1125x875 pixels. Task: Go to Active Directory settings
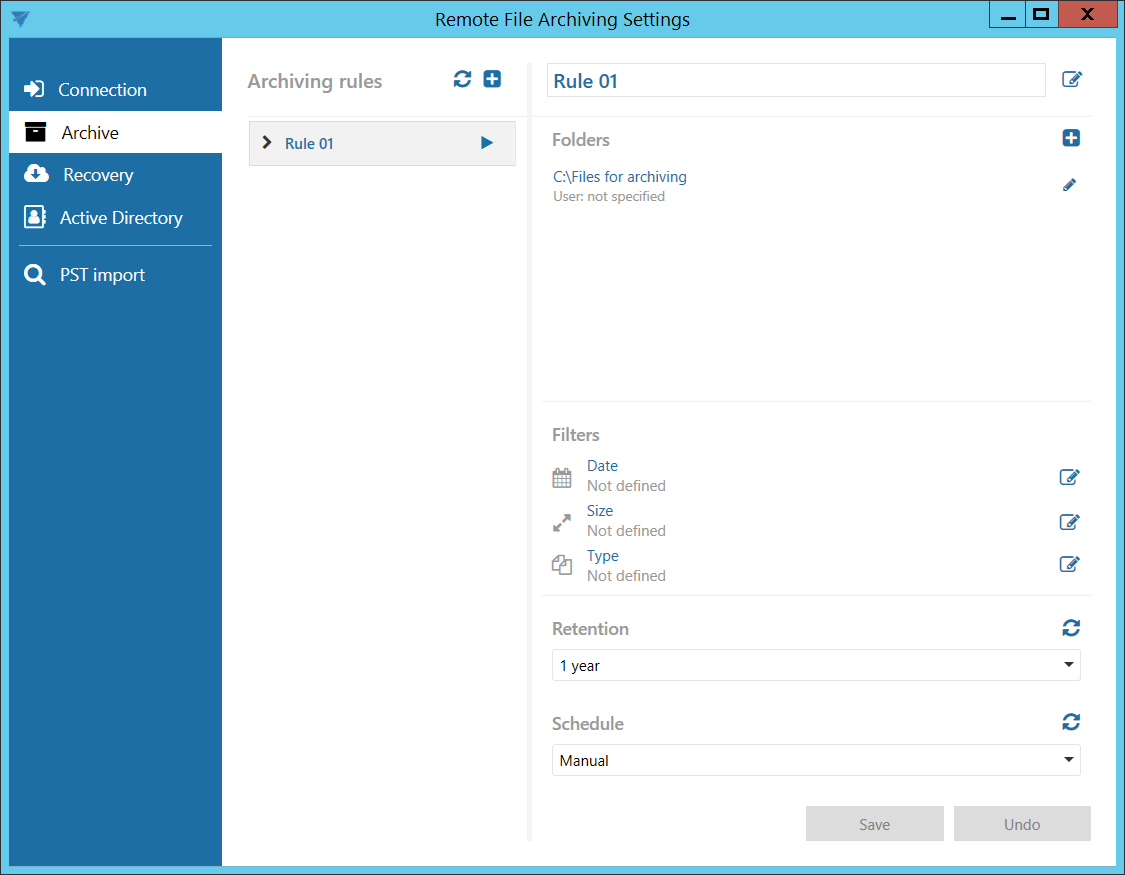[120, 218]
